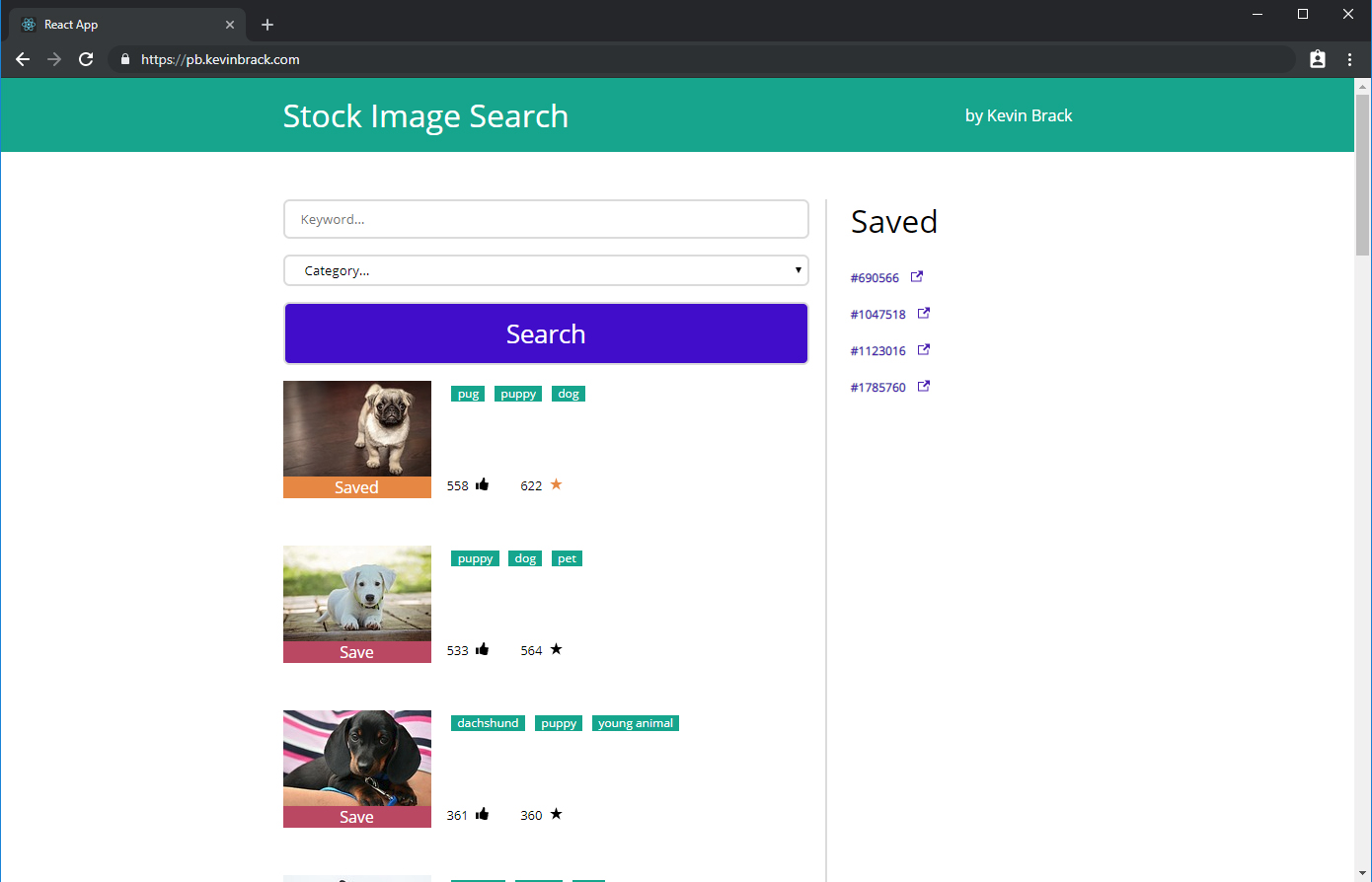Click the Saved heading
The height and width of the screenshot is (882, 1372).
[x=894, y=221]
